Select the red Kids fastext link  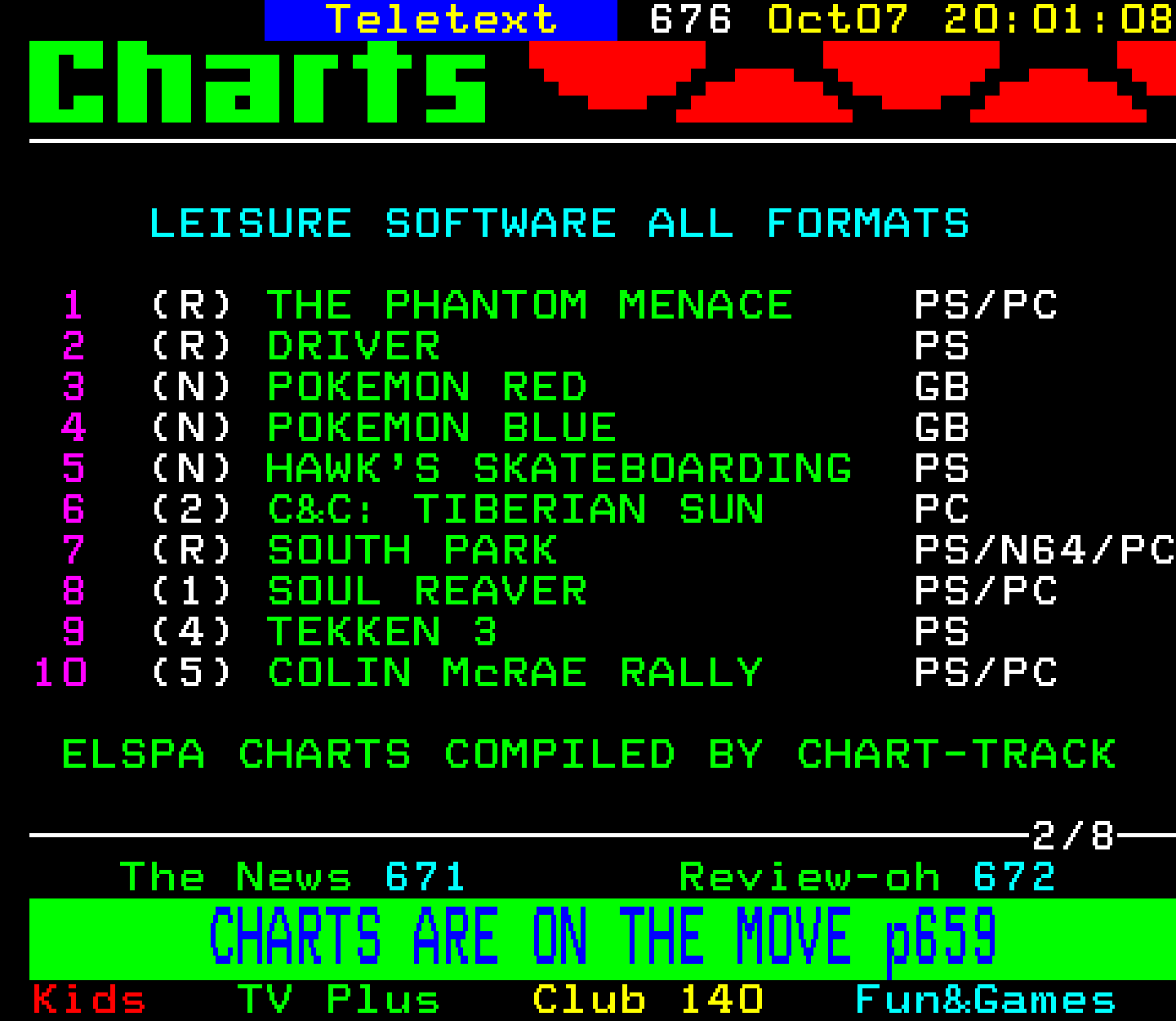pos(89,1000)
